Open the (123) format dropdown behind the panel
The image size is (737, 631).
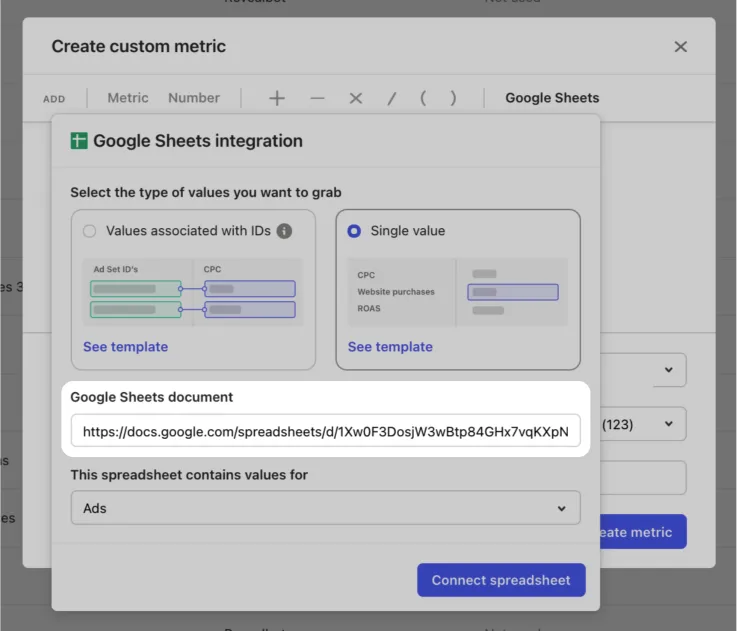click(643, 424)
